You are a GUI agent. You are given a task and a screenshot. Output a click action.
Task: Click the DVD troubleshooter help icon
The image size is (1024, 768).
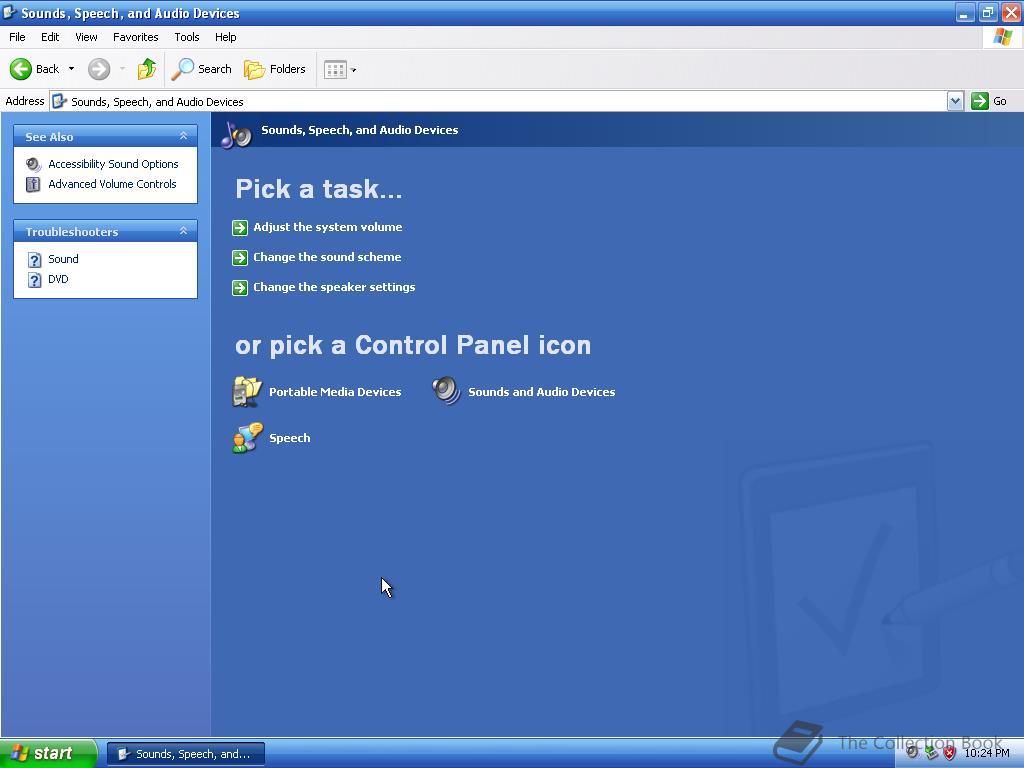click(35, 280)
